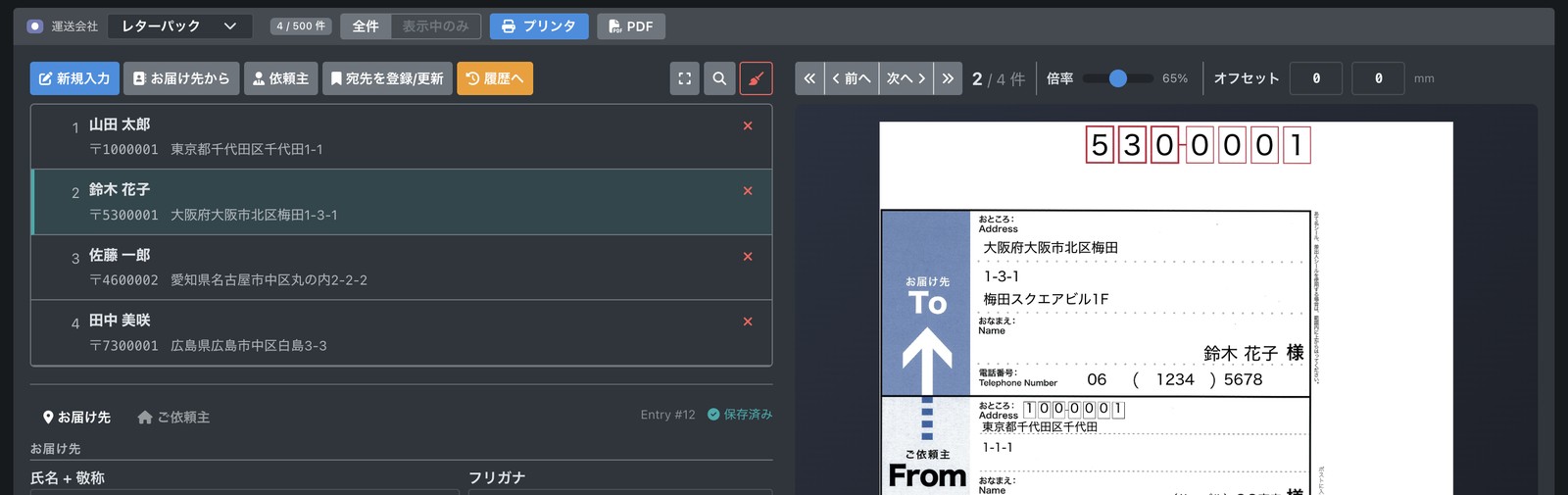This screenshot has height=495, width=1568.
Task: Export using the PDF button
Action: 631,26
